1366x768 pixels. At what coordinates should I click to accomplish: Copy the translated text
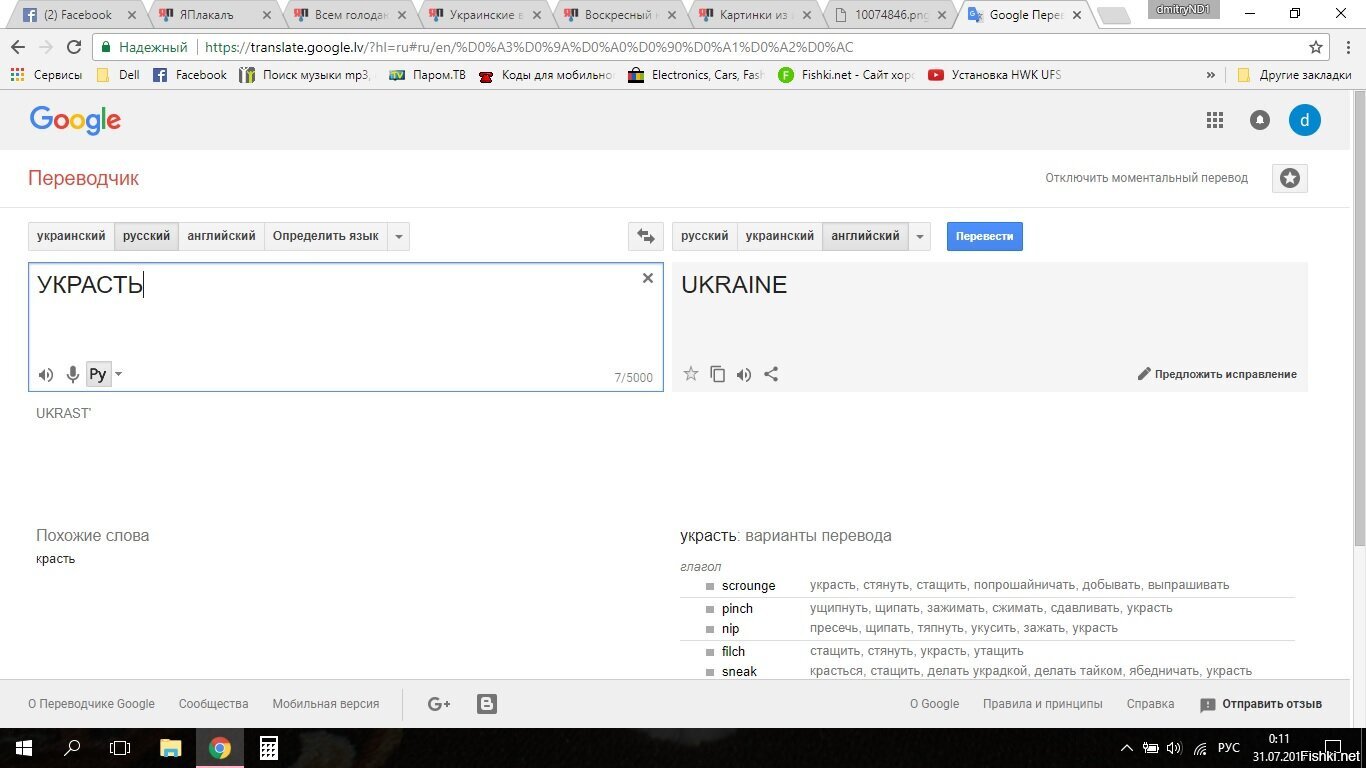(x=717, y=374)
